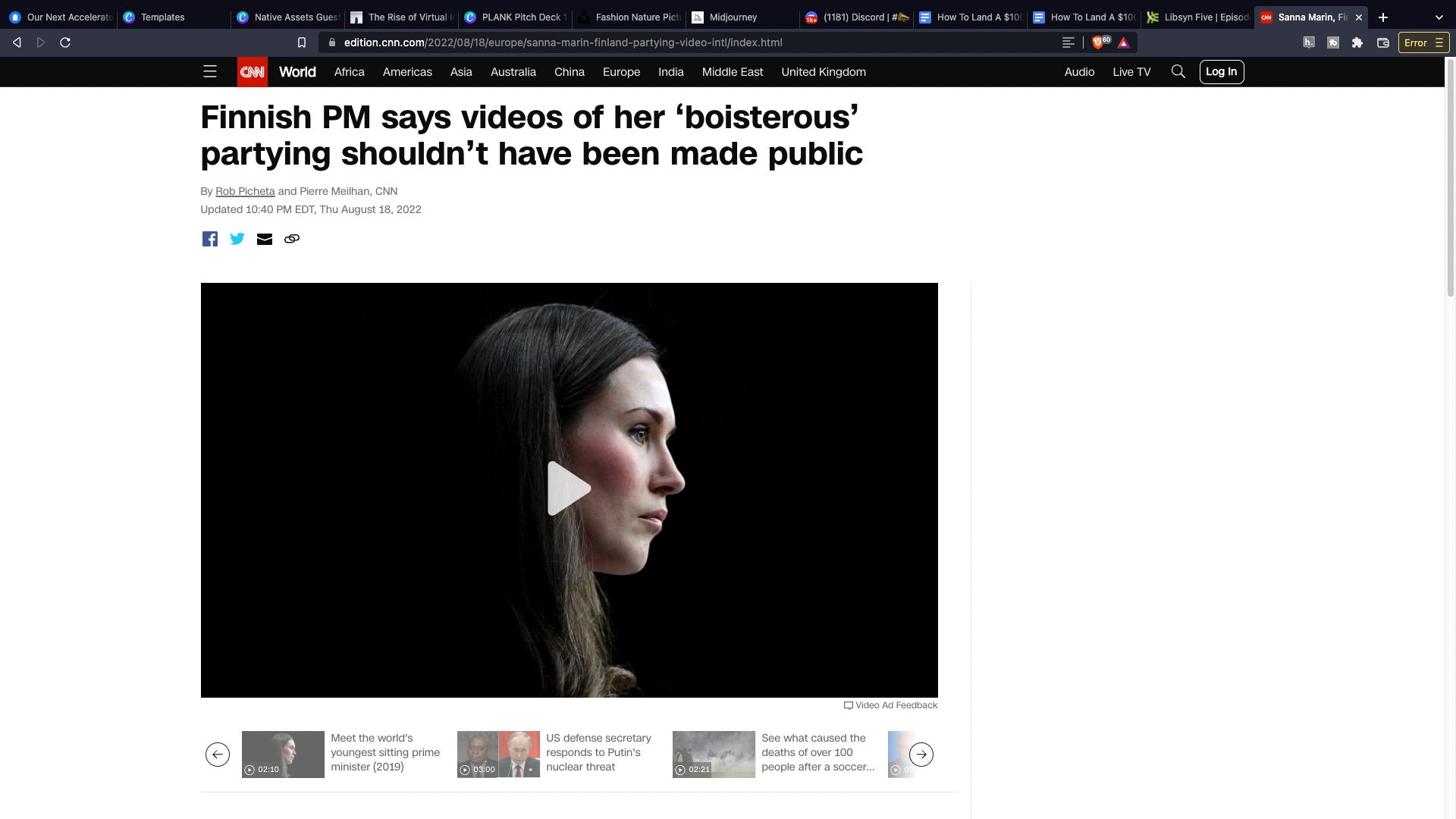Open the Europe section

pyautogui.click(x=621, y=72)
